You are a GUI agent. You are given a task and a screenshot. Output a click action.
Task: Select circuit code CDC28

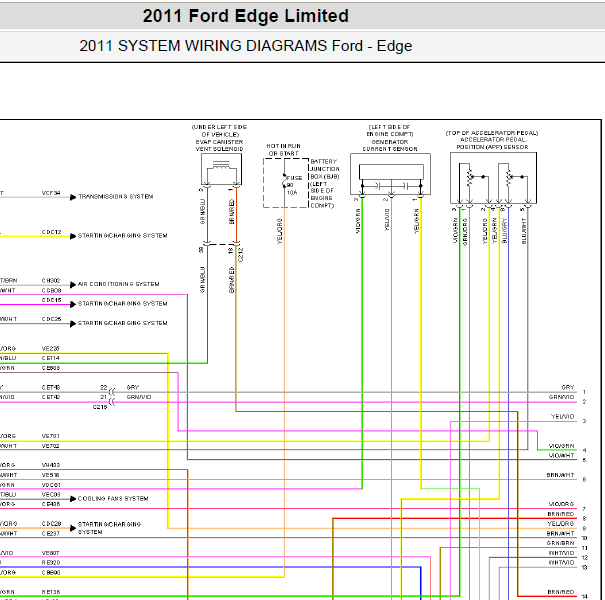51,524
